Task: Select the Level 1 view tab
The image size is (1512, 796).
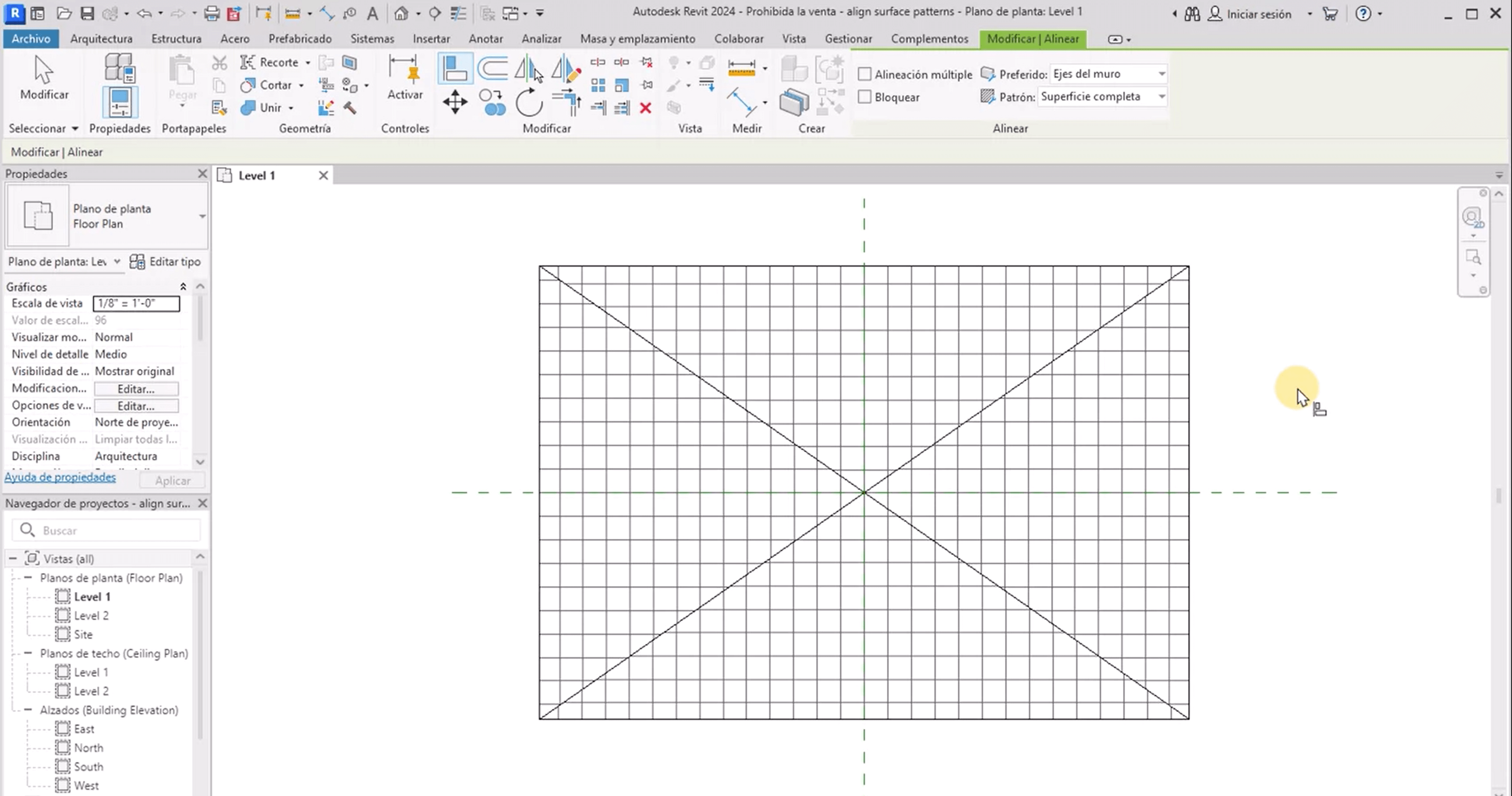Action: pos(256,176)
